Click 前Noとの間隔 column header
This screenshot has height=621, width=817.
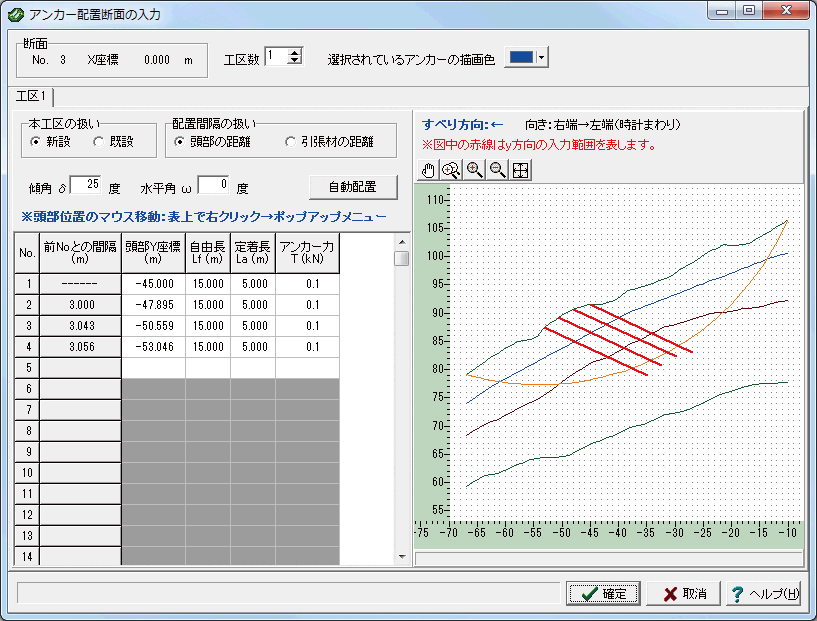(81, 253)
